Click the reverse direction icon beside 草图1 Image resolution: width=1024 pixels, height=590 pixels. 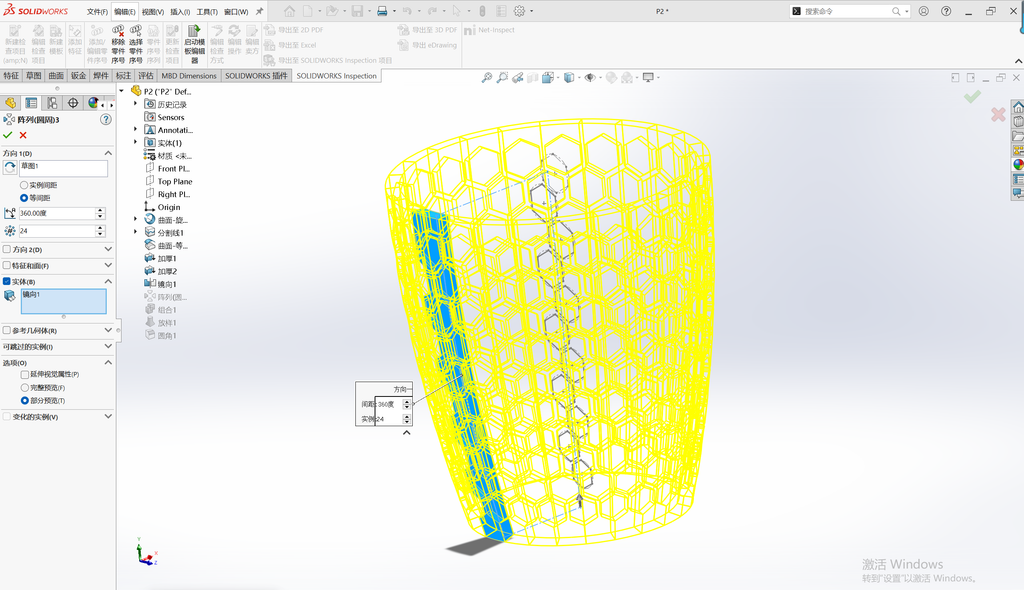[x=10, y=167]
